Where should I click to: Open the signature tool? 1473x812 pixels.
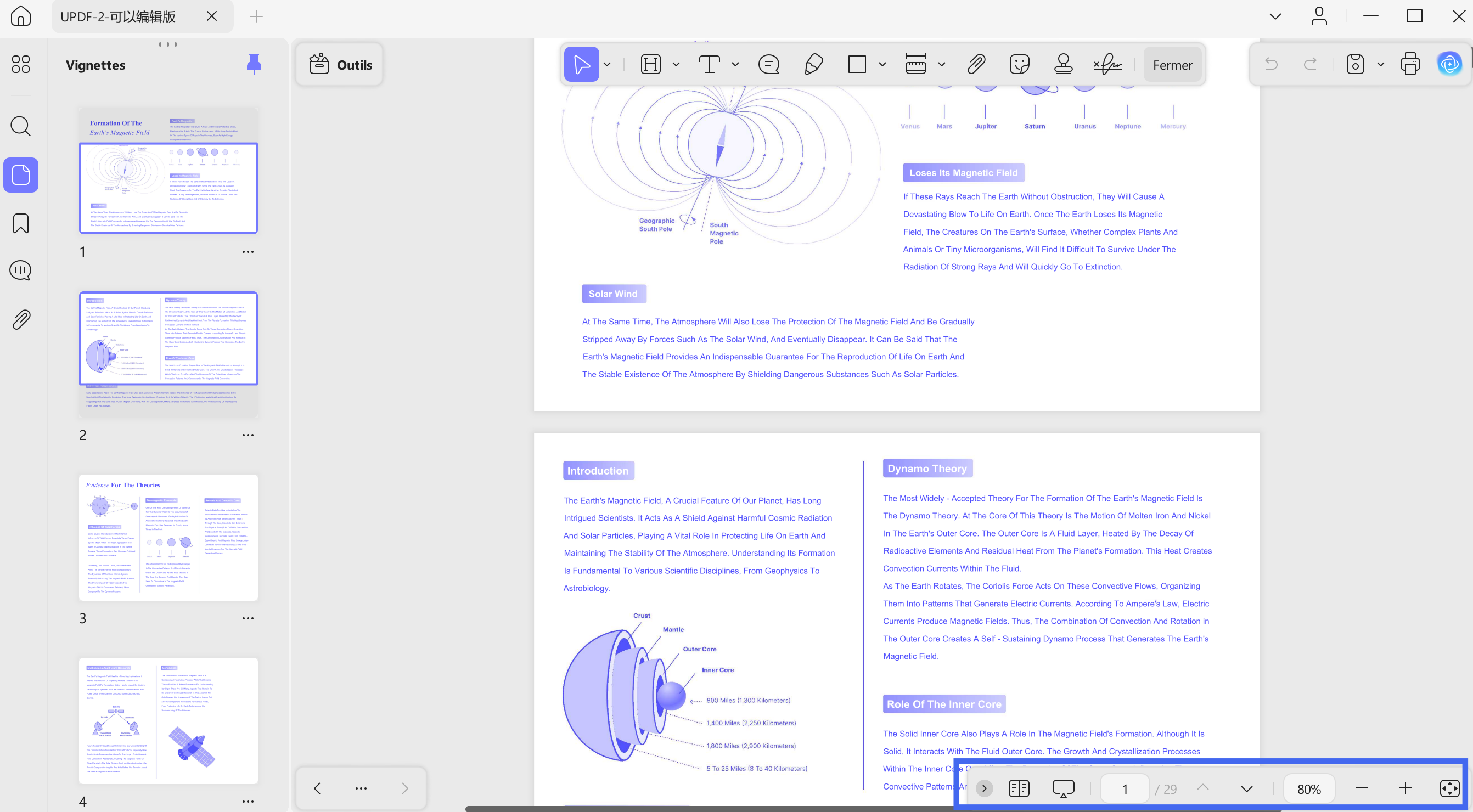pos(1107,64)
